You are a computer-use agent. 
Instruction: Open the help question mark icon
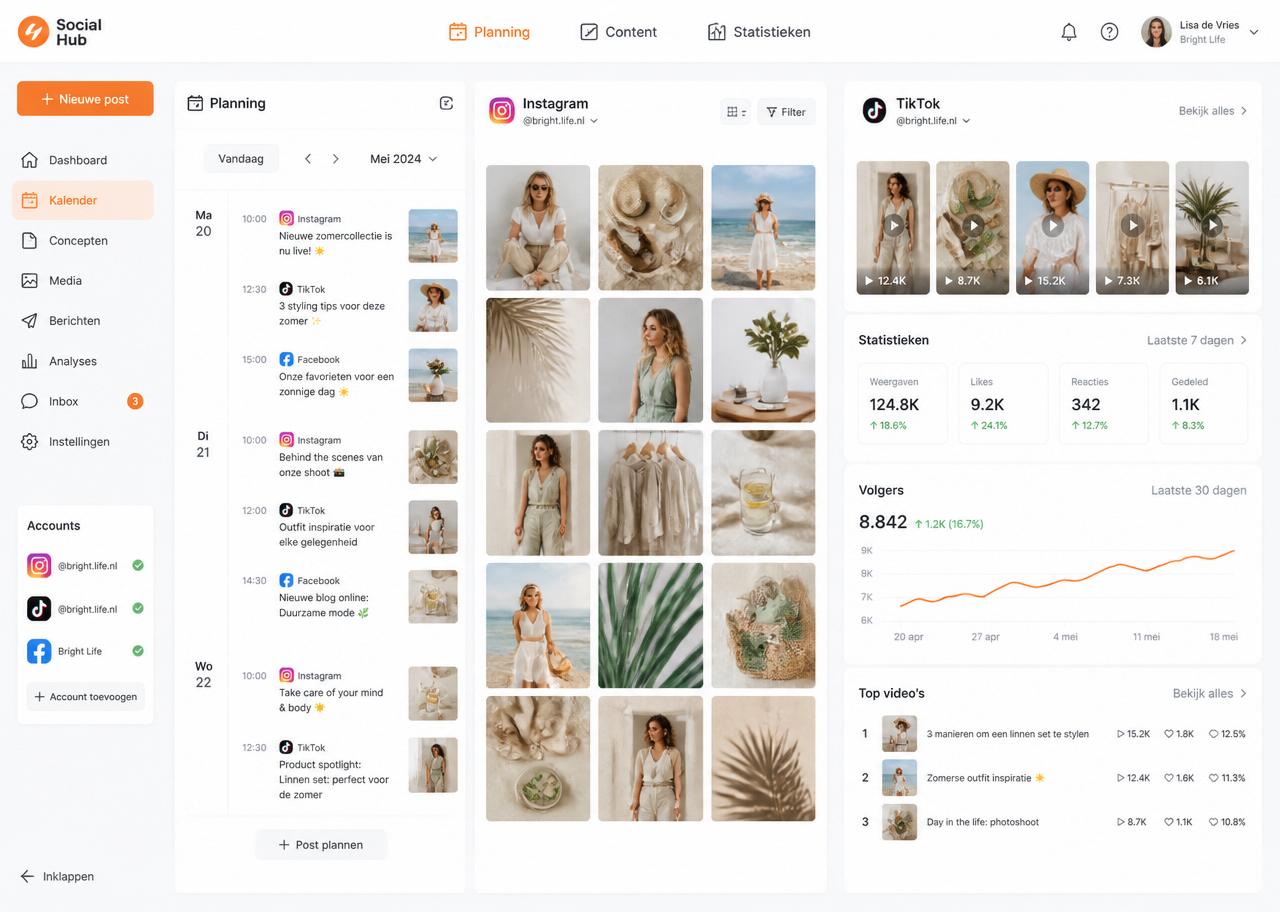coord(1109,32)
